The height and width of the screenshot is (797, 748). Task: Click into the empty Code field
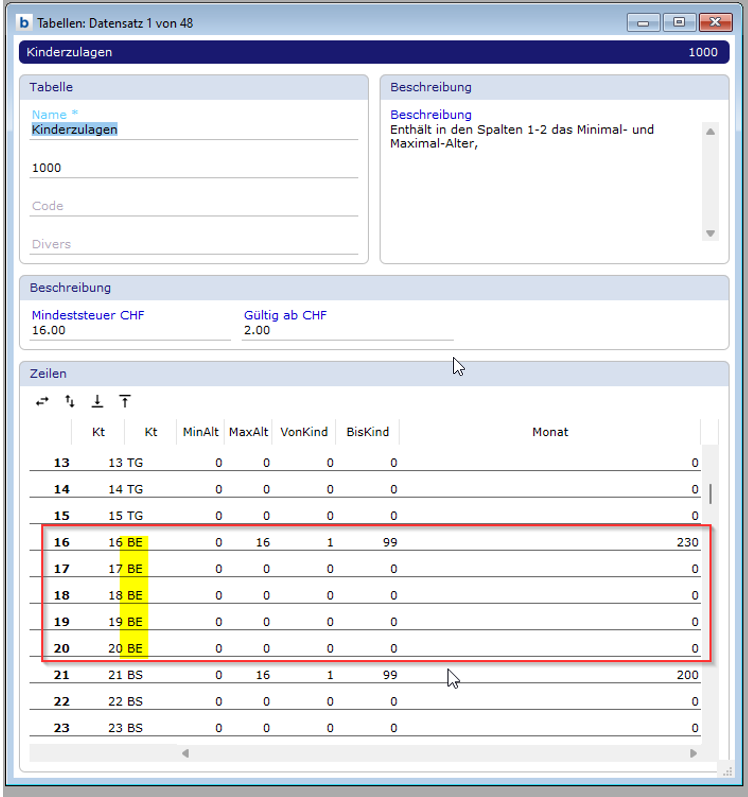[193, 206]
